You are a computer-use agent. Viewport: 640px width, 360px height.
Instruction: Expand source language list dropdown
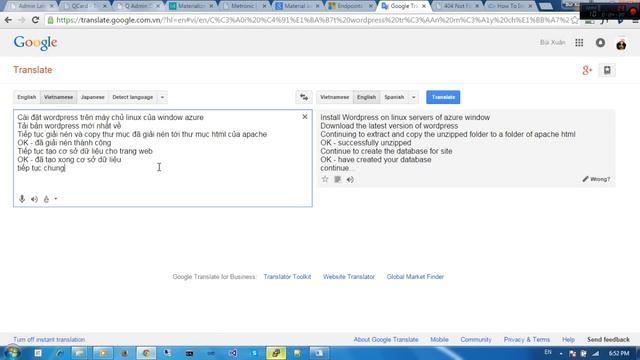coord(162,97)
